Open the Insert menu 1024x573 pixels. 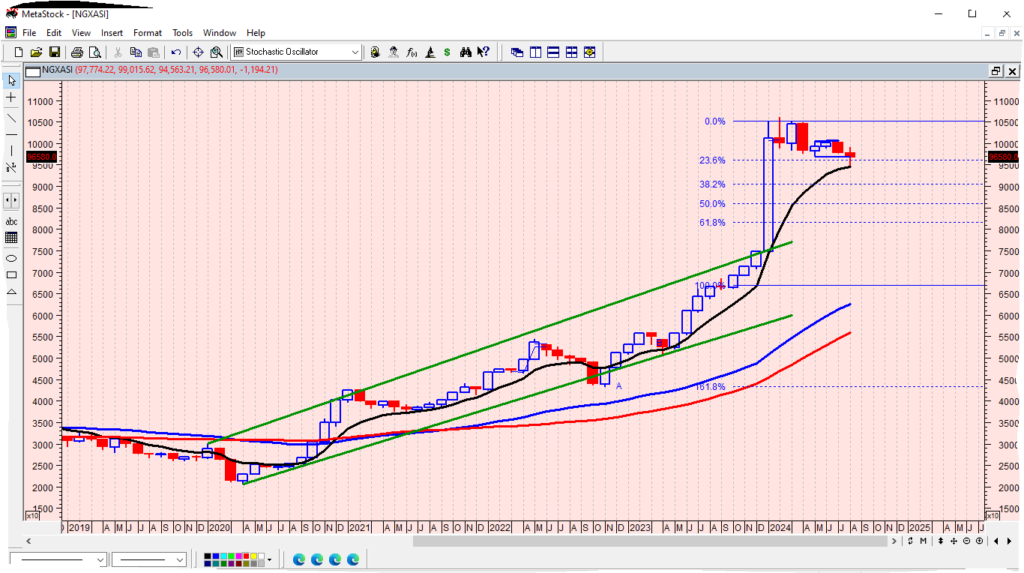(112, 33)
